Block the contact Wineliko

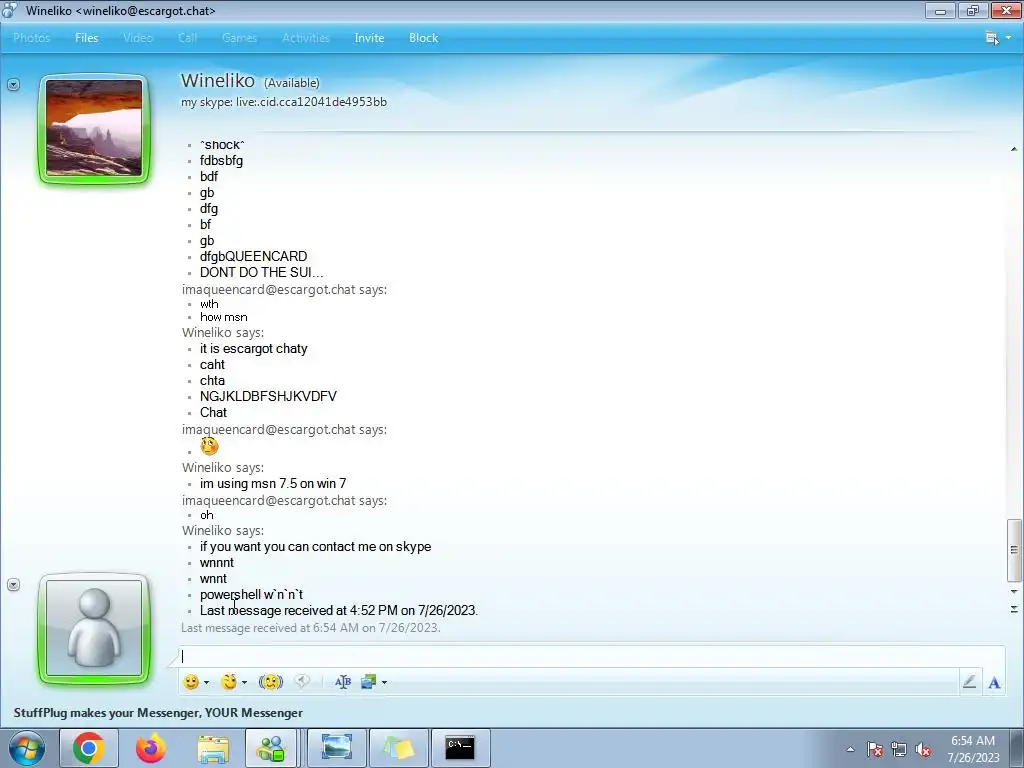click(x=423, y=38)
